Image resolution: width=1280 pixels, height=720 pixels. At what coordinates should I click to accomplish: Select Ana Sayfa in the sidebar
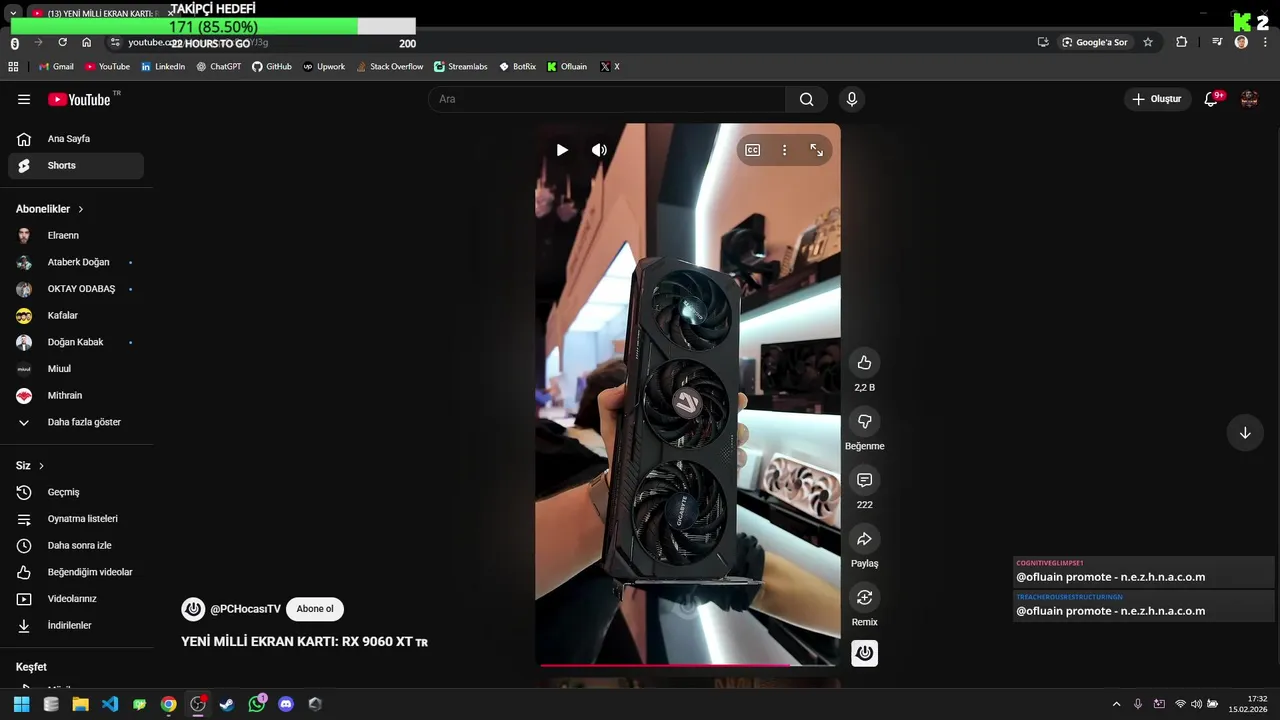coord(76,139)
